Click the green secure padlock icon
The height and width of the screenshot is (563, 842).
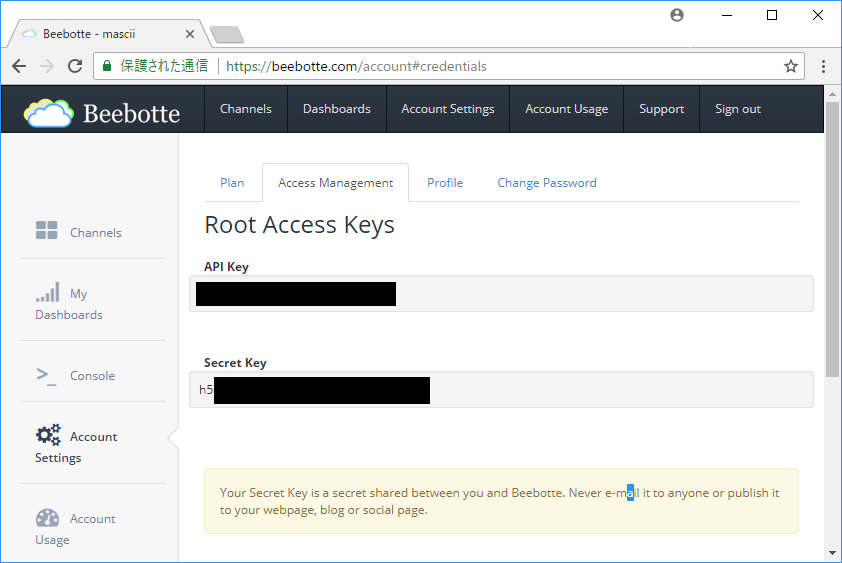tap(107, 66)
